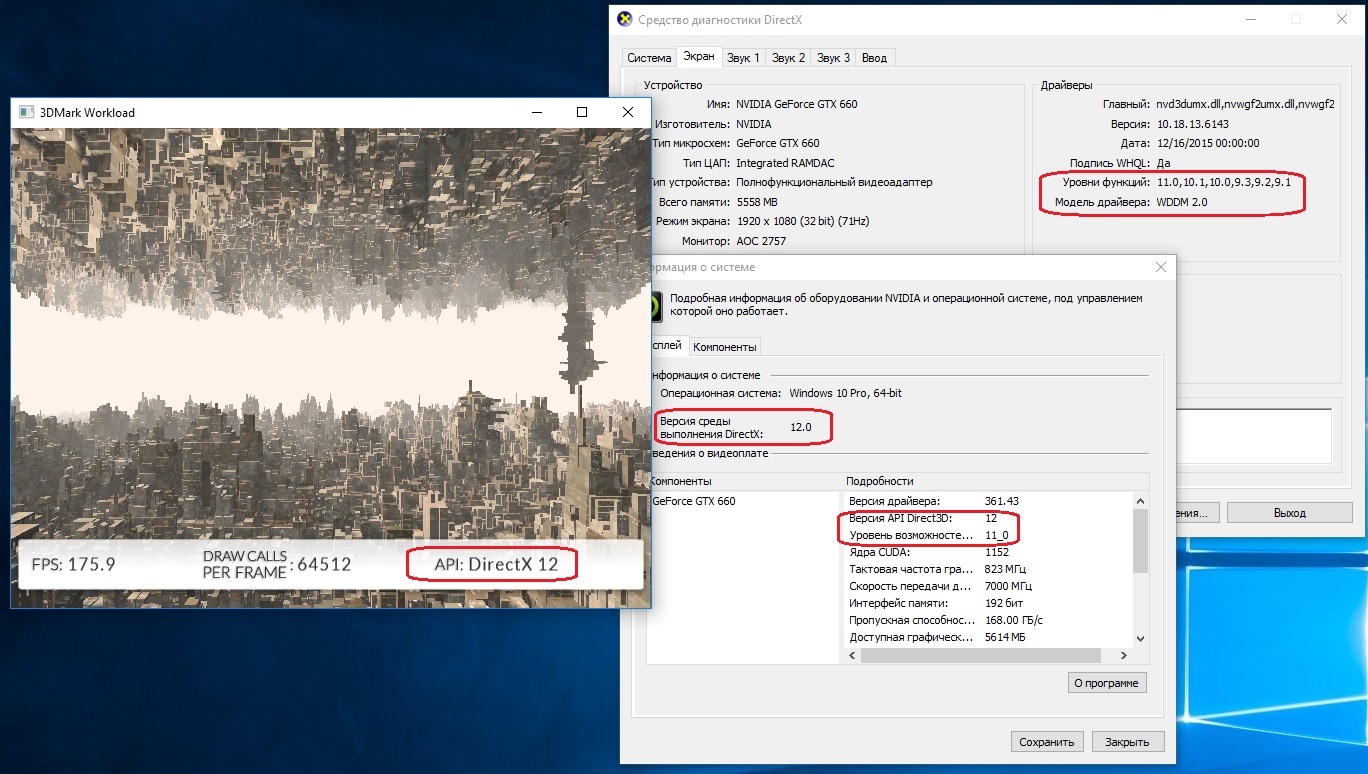
Task: Click the main driver file list nvd3dumx.dll
Action: coord(1246,104)
